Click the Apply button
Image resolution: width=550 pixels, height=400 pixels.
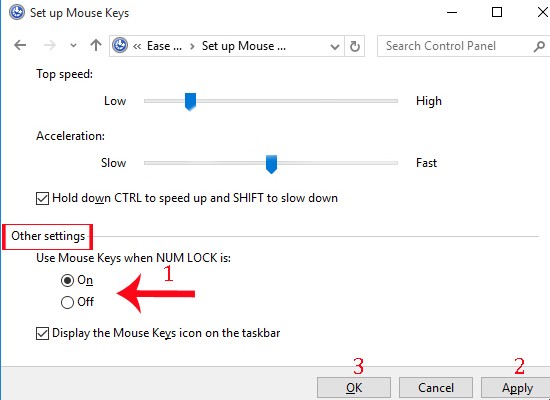click(x=517, y=388)
